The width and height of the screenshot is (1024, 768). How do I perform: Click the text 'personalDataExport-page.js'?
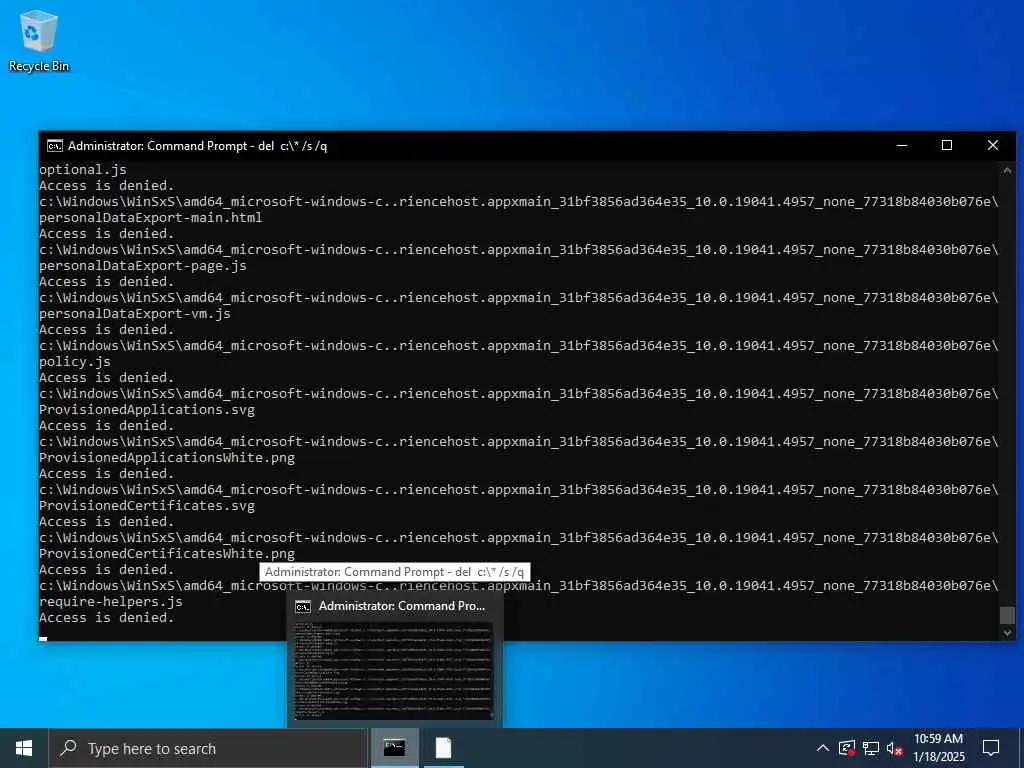[143, 266]
